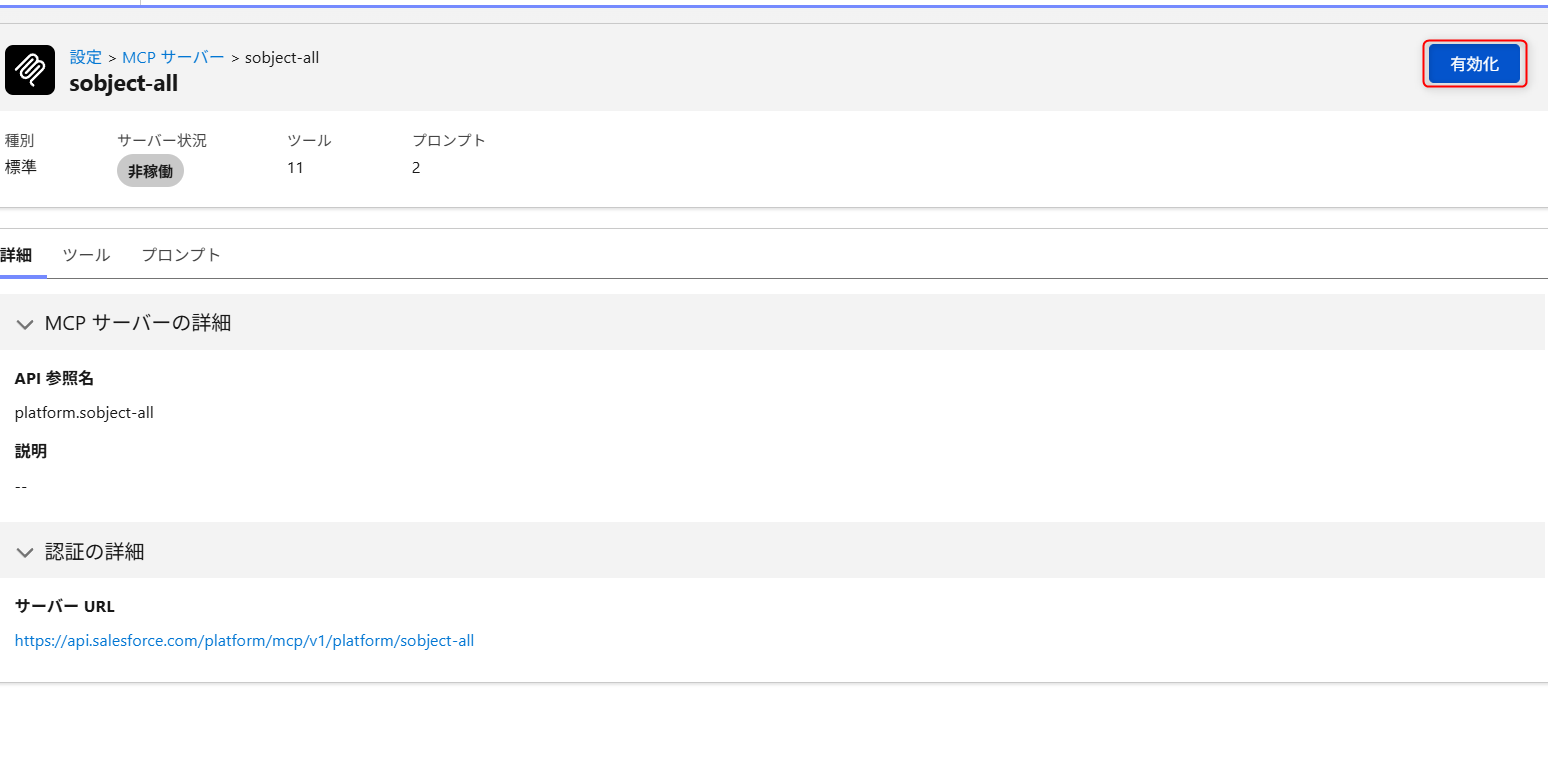
Task: Click the platform.sobject-all API name value
Action: [x=84, y=412]
